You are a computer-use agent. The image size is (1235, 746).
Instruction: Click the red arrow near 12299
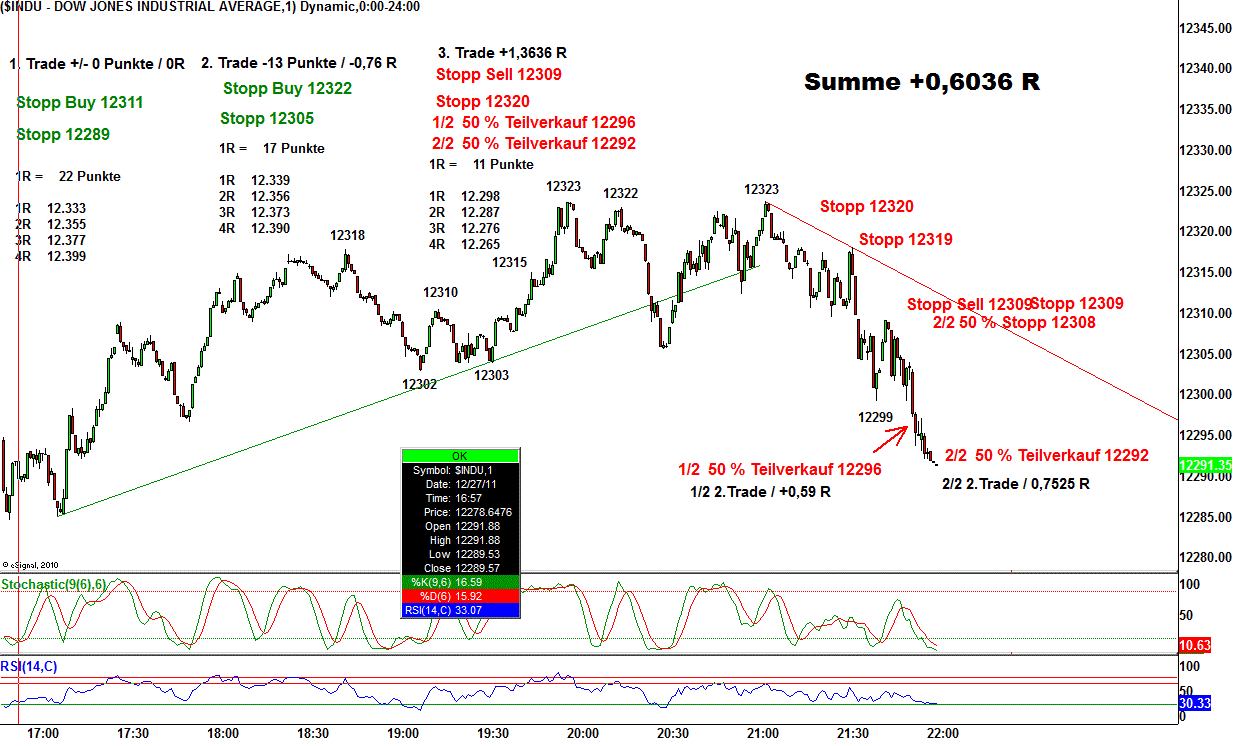894,435
